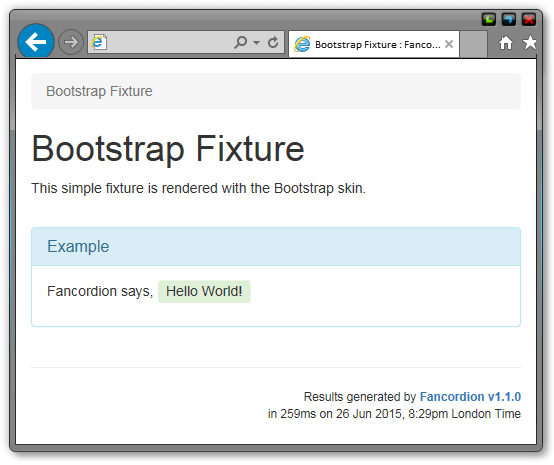Click the Refresh page icon
The image size is (554, 465).
(x=273, y=42)
